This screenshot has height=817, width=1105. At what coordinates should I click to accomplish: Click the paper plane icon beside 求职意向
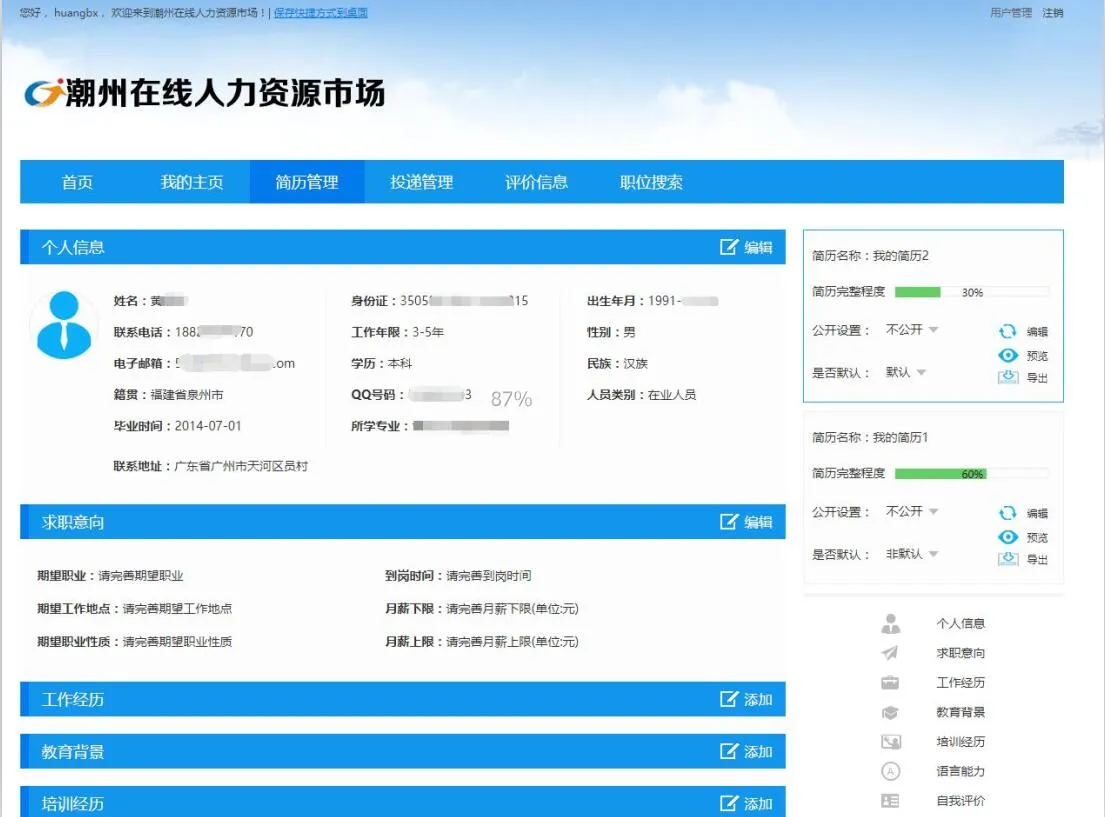click(890, 653)
